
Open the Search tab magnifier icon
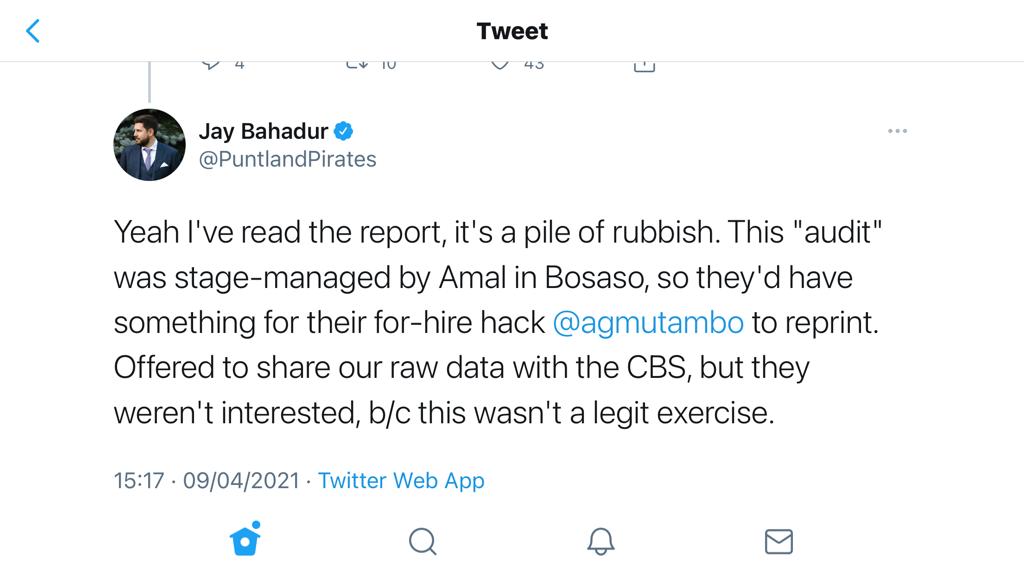pyautogui.click(x=422, y=541)
